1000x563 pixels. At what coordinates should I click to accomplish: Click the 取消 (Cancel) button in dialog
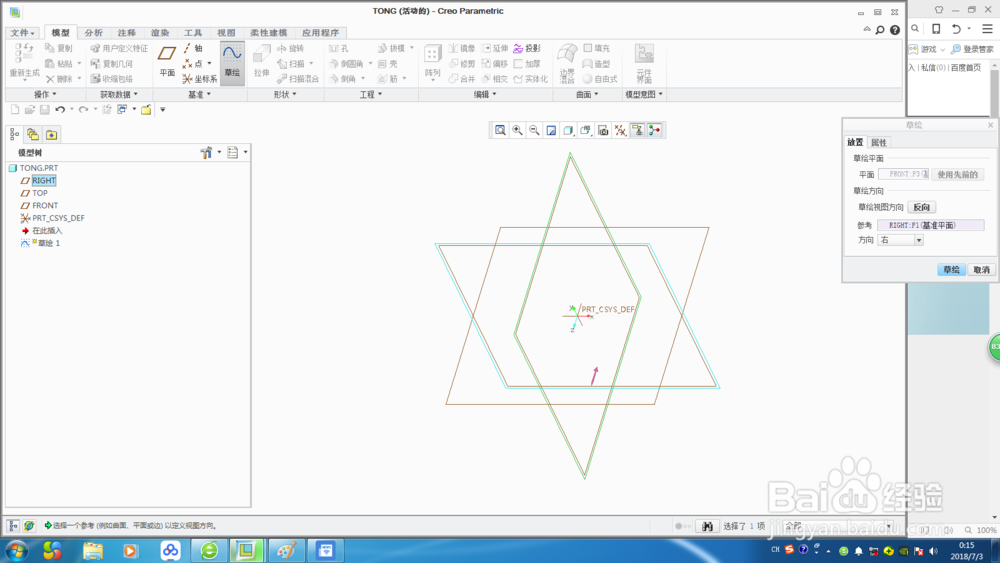[982, 270]
